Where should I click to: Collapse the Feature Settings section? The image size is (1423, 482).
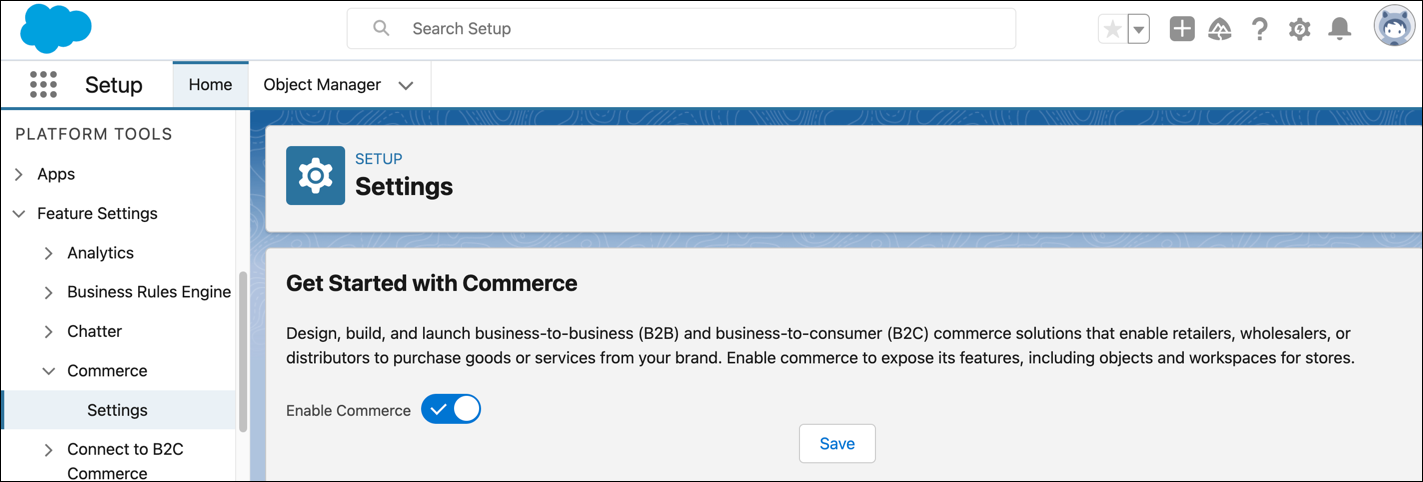coord(19,213)
